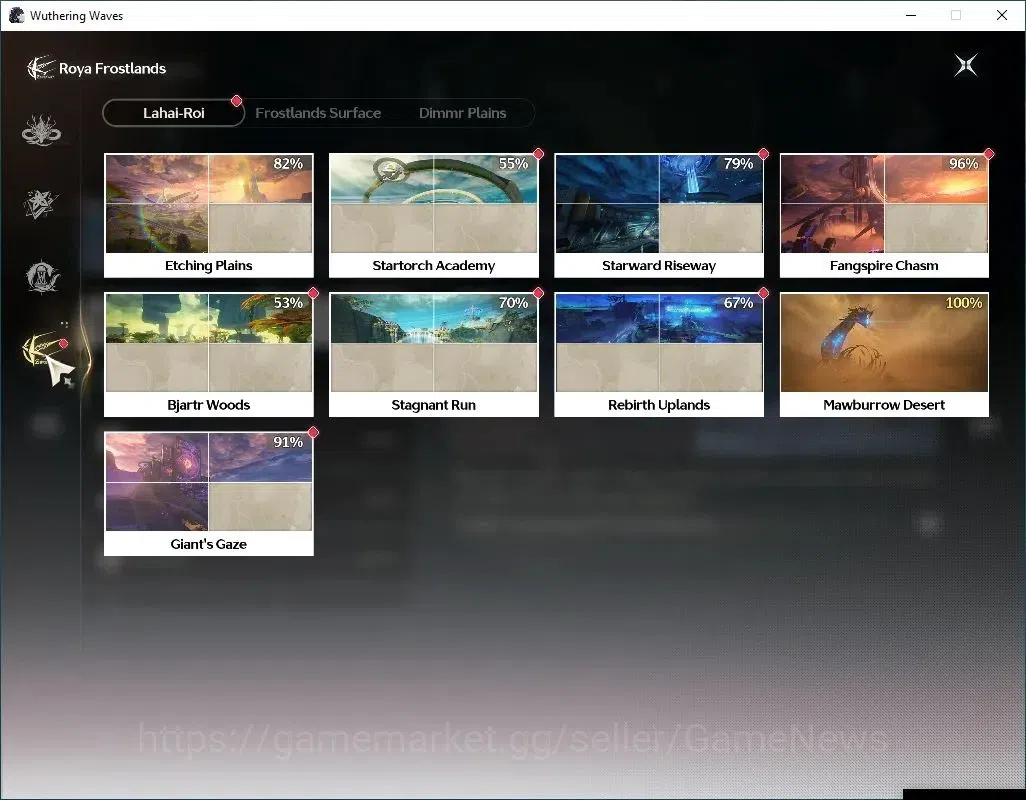Screen dimensions: 1026x800
Task: Switch to the Dimmr Plains tab
Action: pos(463,113)
